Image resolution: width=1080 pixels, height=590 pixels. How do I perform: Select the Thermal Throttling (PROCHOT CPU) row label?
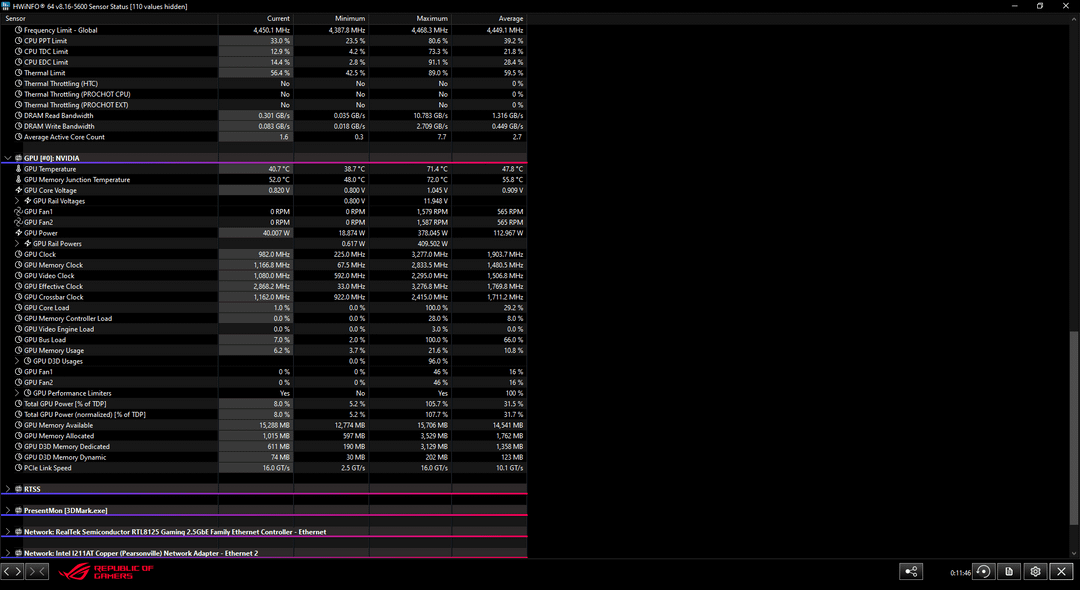tap(77, 94)
